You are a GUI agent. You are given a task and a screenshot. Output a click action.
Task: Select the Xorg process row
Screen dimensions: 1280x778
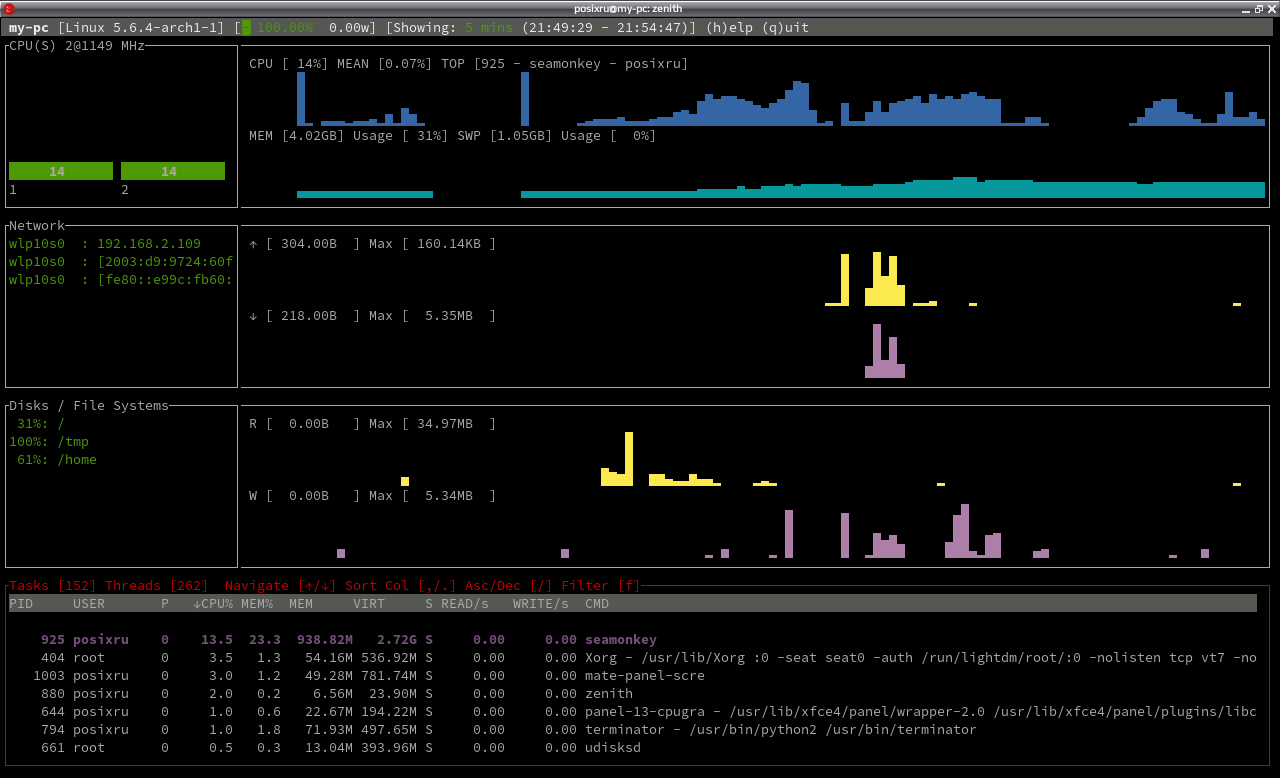(x=633, y=658)
